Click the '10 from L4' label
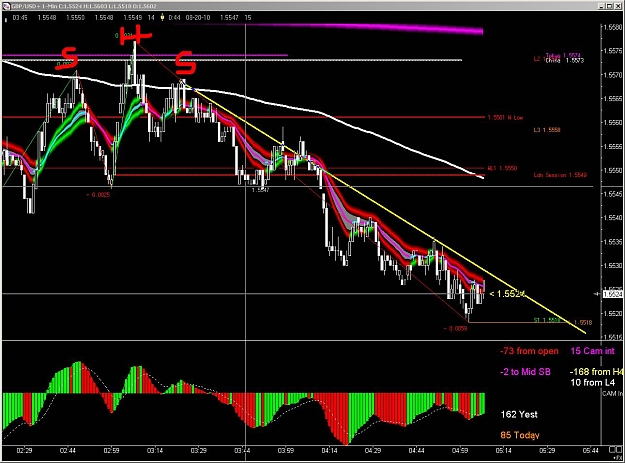The width and height of the screenshot is (625, 463). [593, 383]
